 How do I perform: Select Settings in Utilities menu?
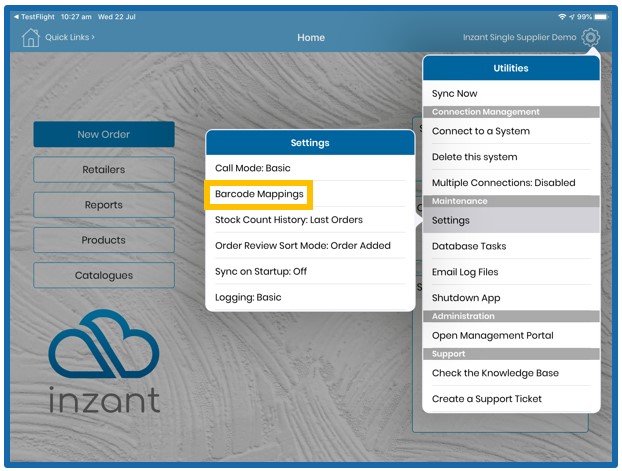[511, 220]
